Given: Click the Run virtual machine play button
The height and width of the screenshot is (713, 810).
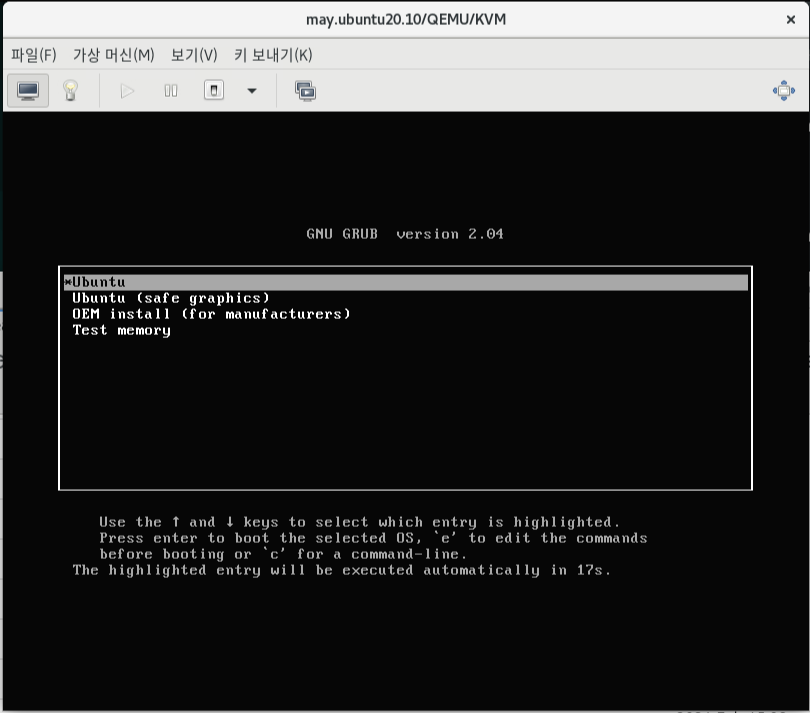Looking at the screenshot, I should coord(127,91).
